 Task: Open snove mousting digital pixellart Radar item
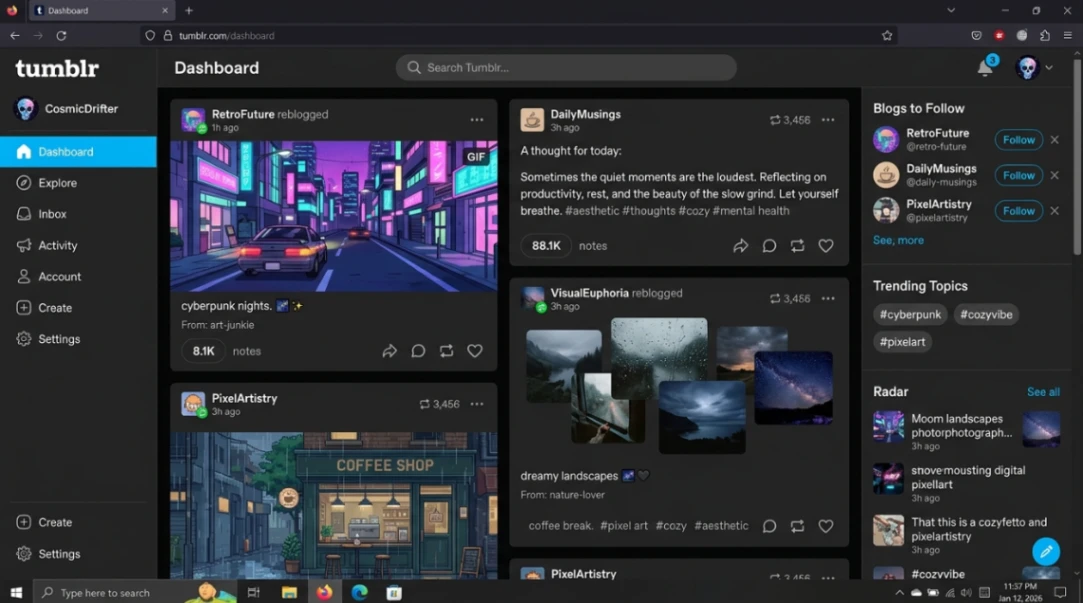click(x=966, y=483)
